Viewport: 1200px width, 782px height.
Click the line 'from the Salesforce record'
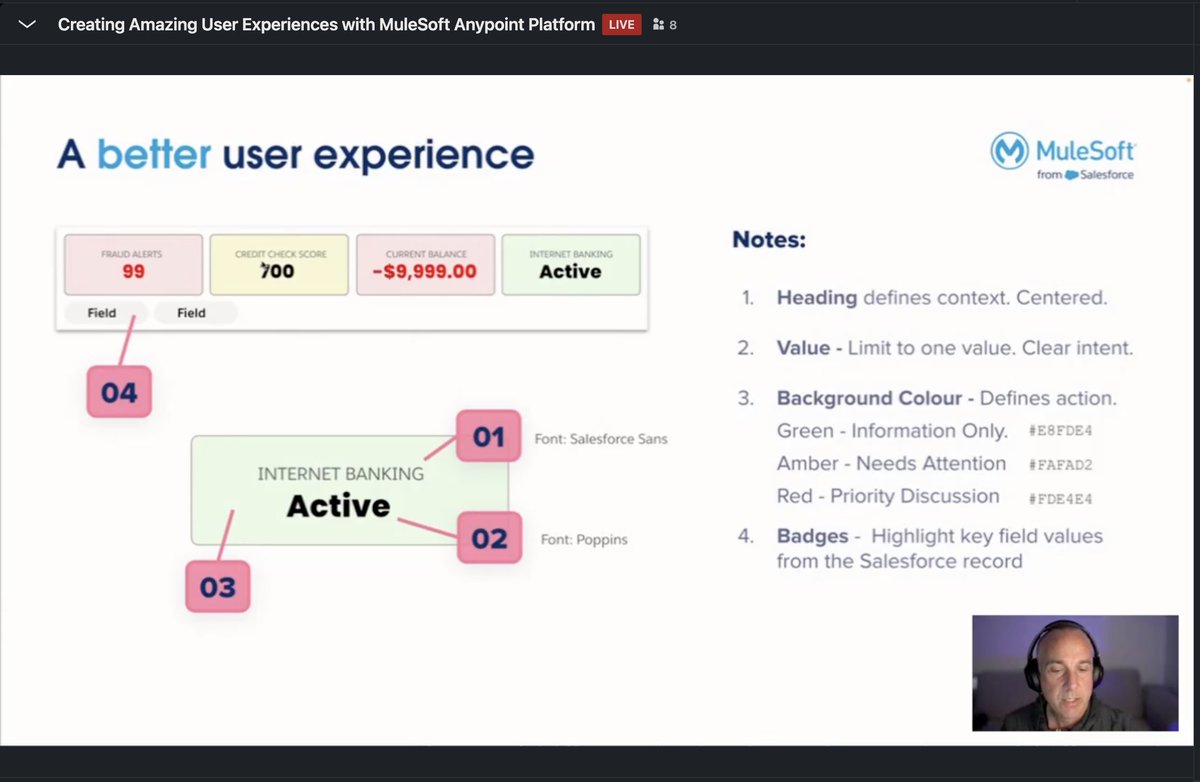[x=900, y=561]
